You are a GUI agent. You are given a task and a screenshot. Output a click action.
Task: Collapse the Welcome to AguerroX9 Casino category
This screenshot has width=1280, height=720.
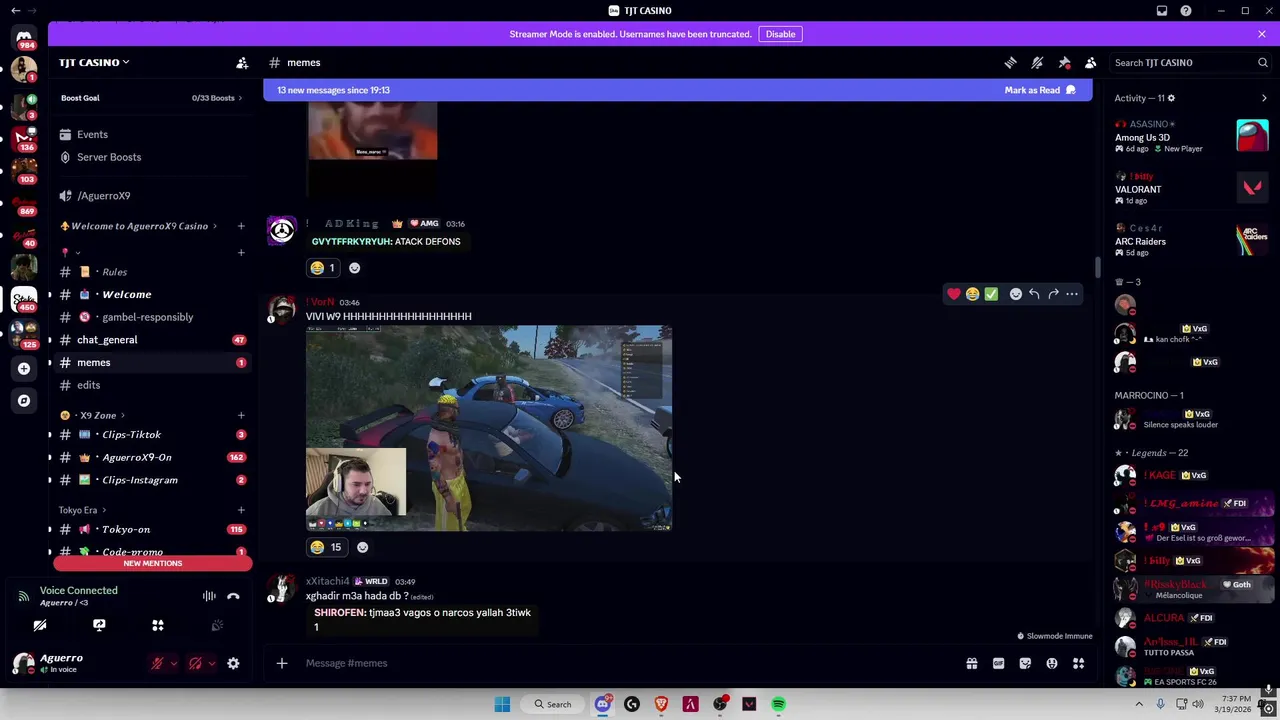click(x=139, y=226)
